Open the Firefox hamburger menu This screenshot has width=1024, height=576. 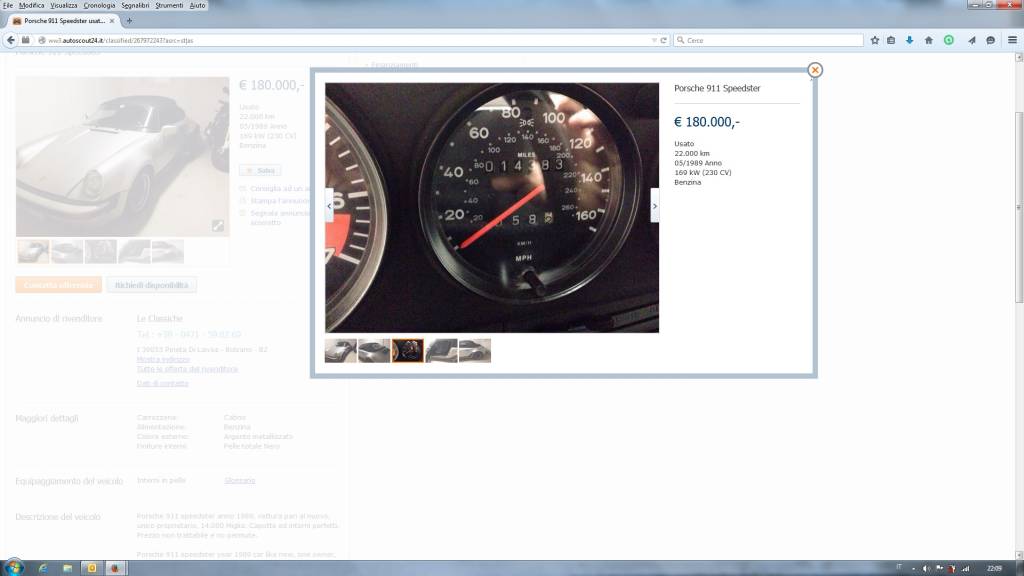(1012, 40)
